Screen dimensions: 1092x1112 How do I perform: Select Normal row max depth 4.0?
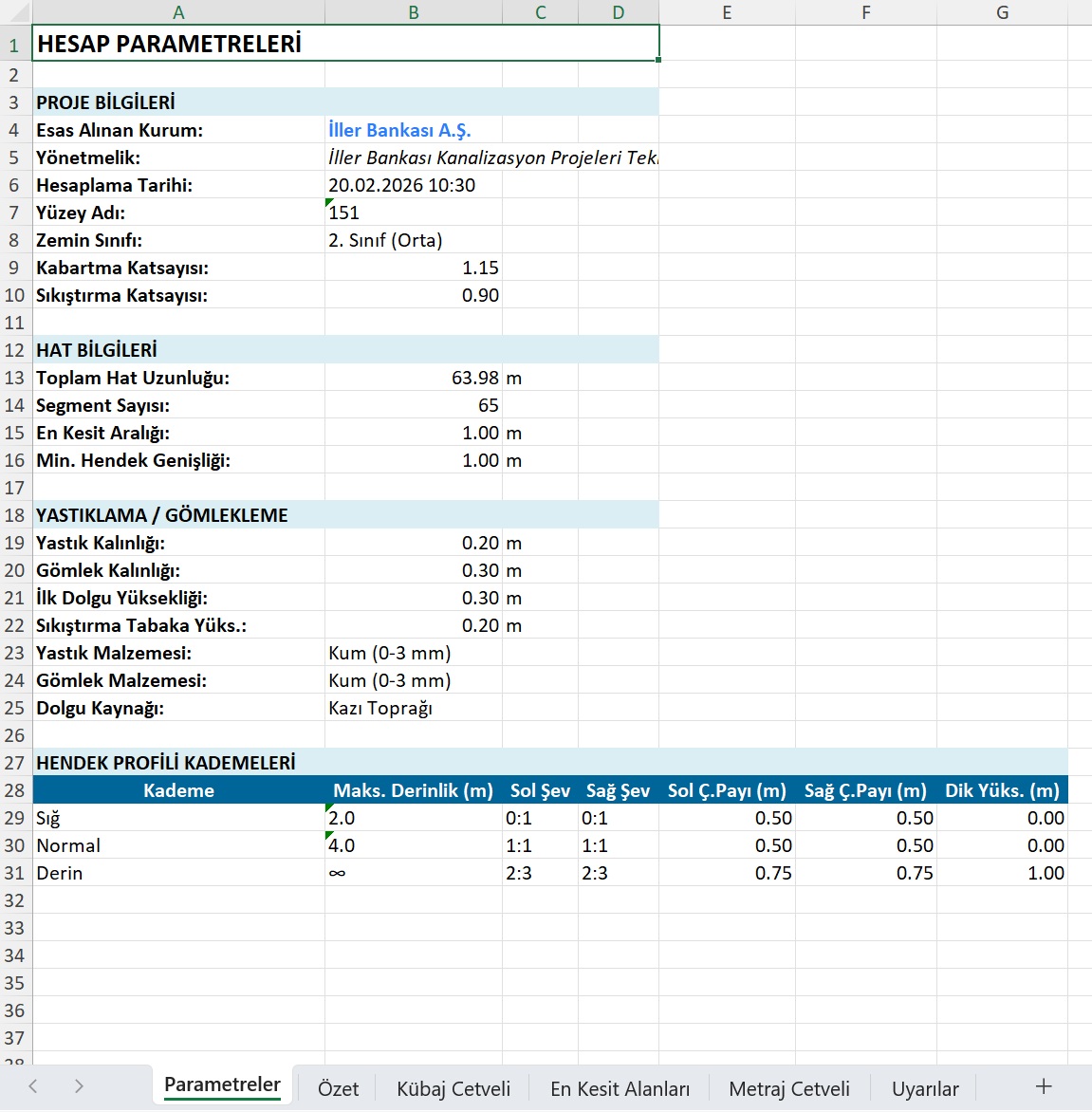pyautogui.click(x=414, y=845)
